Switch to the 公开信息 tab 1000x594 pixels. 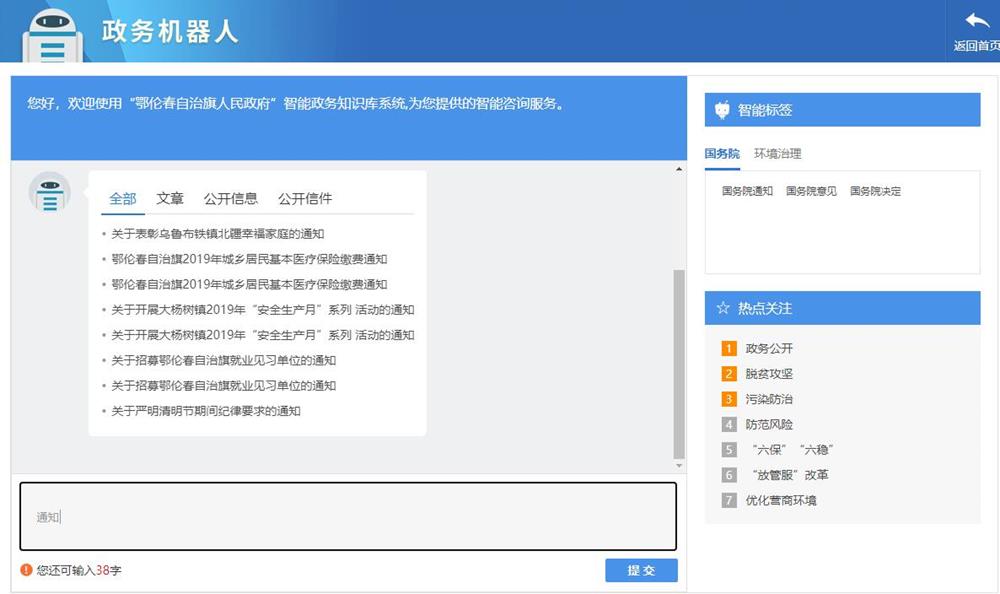pyautogui.click(x=230, y=199)
